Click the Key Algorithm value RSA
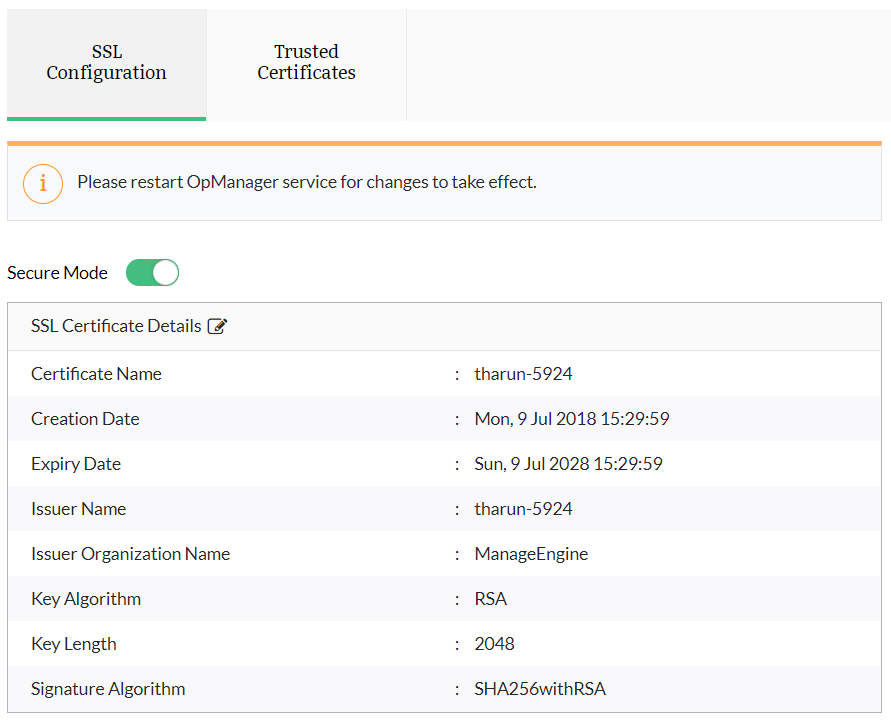This screenshot has height=725, width=891. [490, 599]
